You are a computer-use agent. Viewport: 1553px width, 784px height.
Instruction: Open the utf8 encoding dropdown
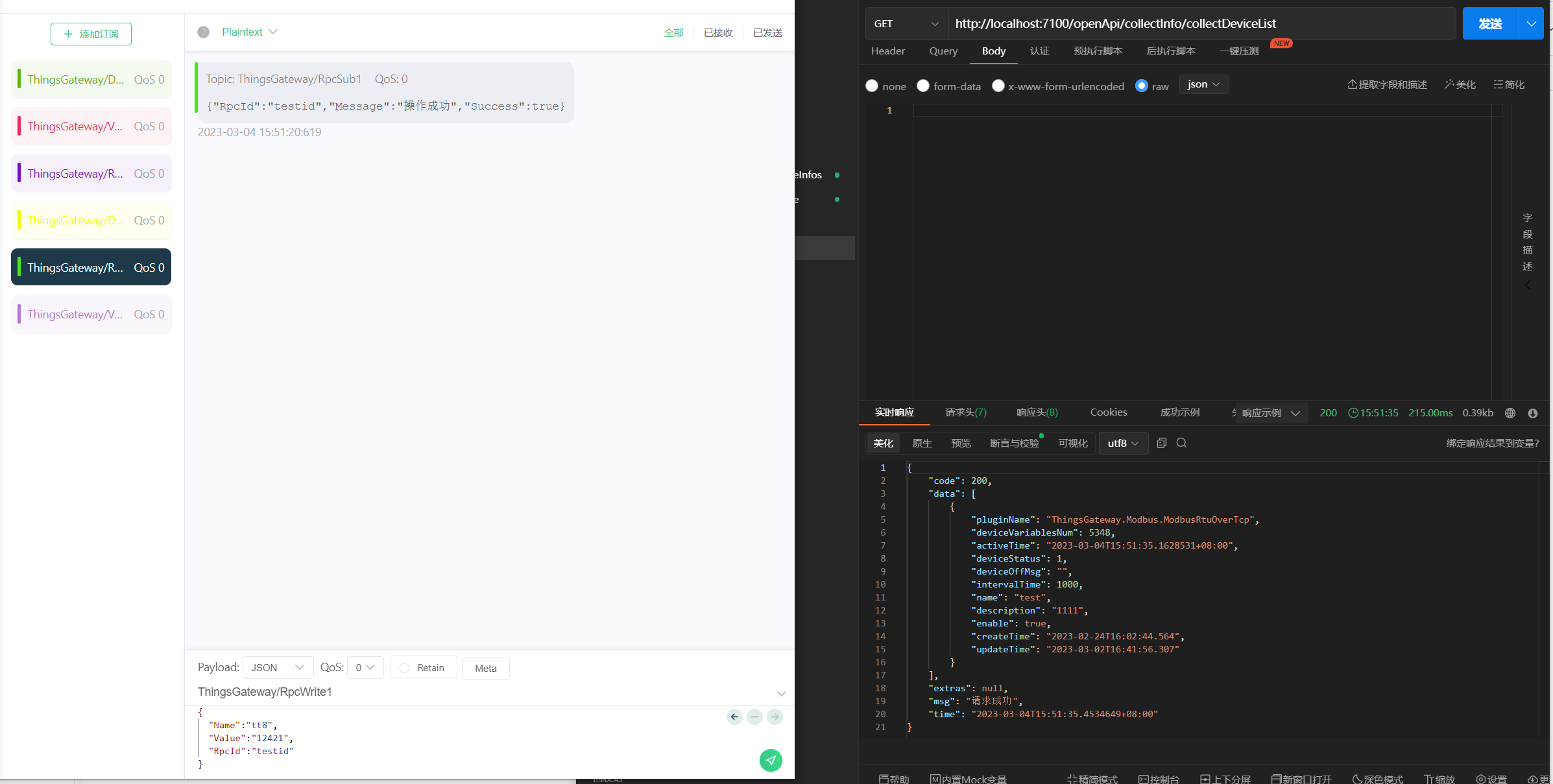[1123, 444]
